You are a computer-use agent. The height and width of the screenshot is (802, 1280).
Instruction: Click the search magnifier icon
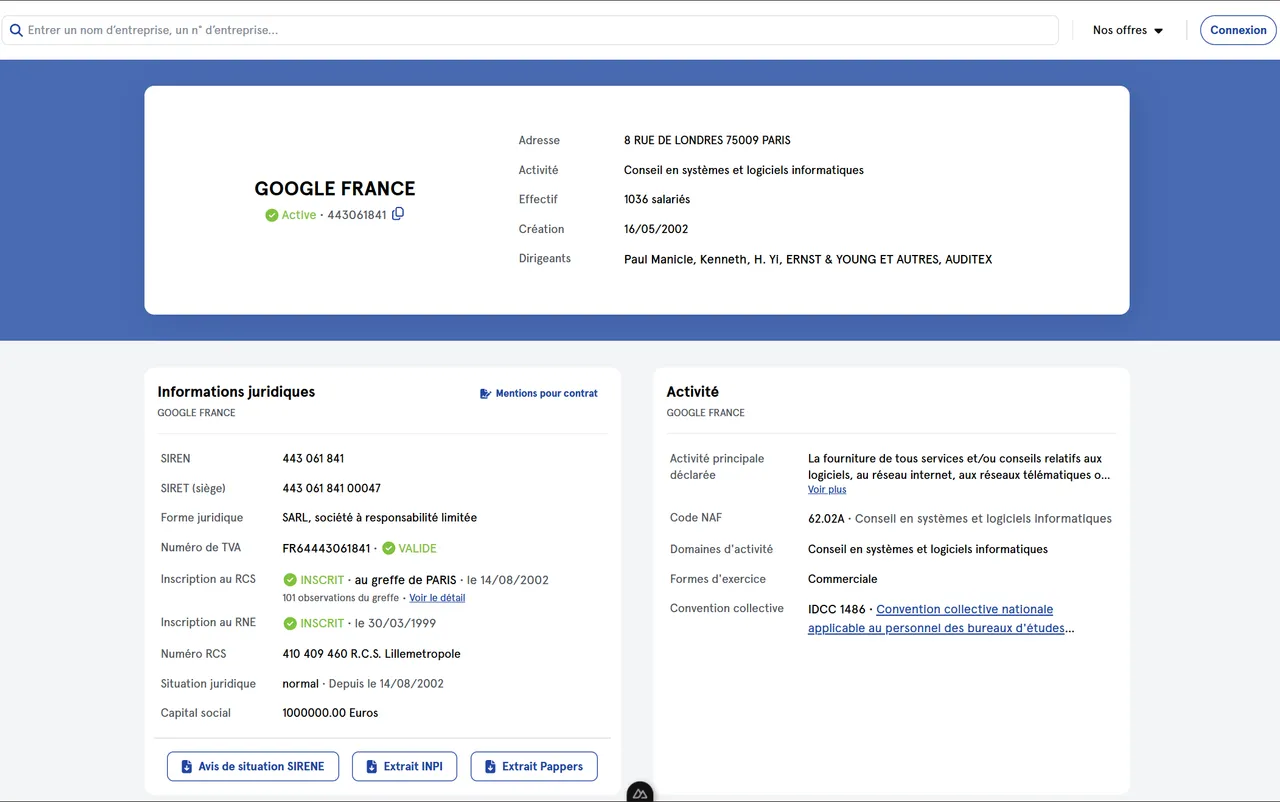[16, 30]
